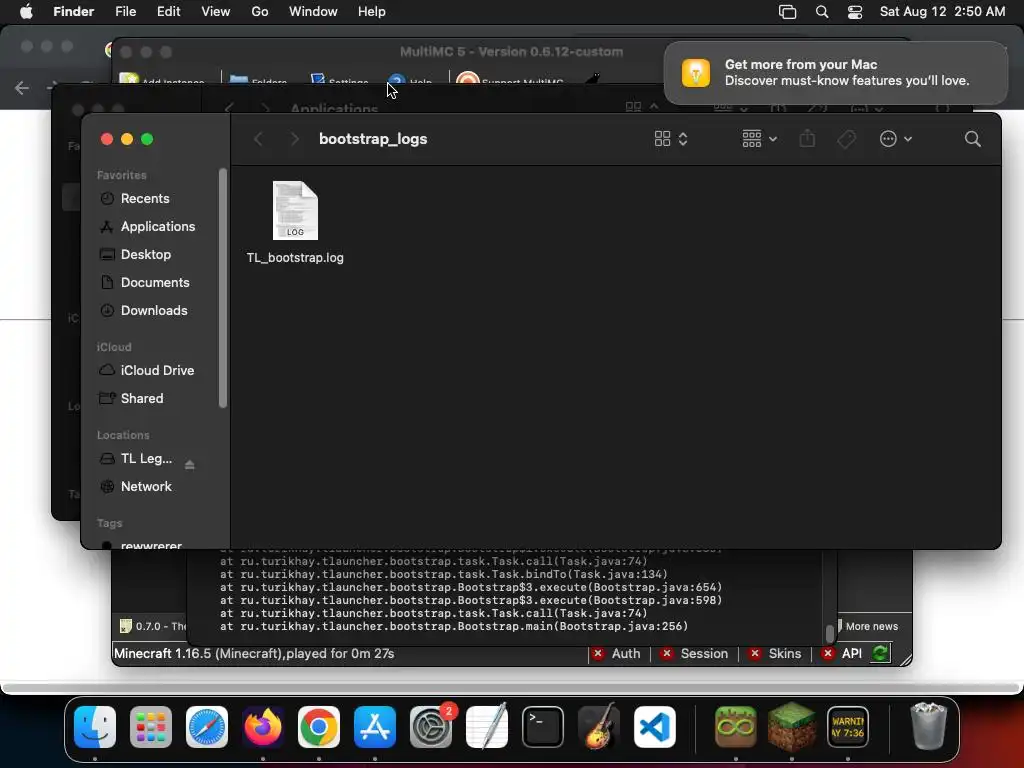Open view style chevron selector in Finder toolbar
Viewport: 1024px width, 768px height.
click(683, 139)
